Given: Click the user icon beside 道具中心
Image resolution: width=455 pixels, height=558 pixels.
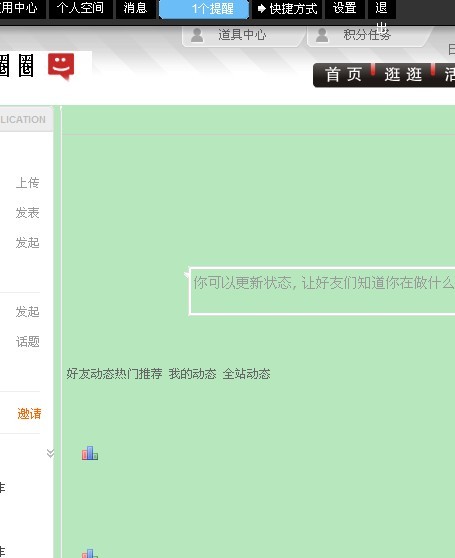Looking at the screenshot, I should [197, 35].
